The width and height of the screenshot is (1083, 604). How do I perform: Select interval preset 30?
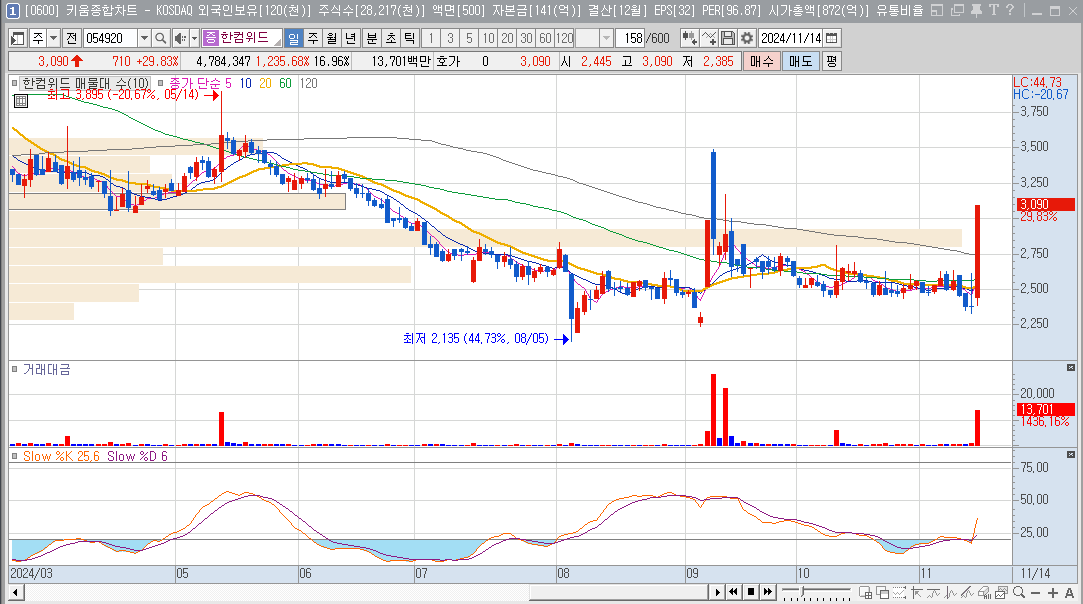[526, 38]
